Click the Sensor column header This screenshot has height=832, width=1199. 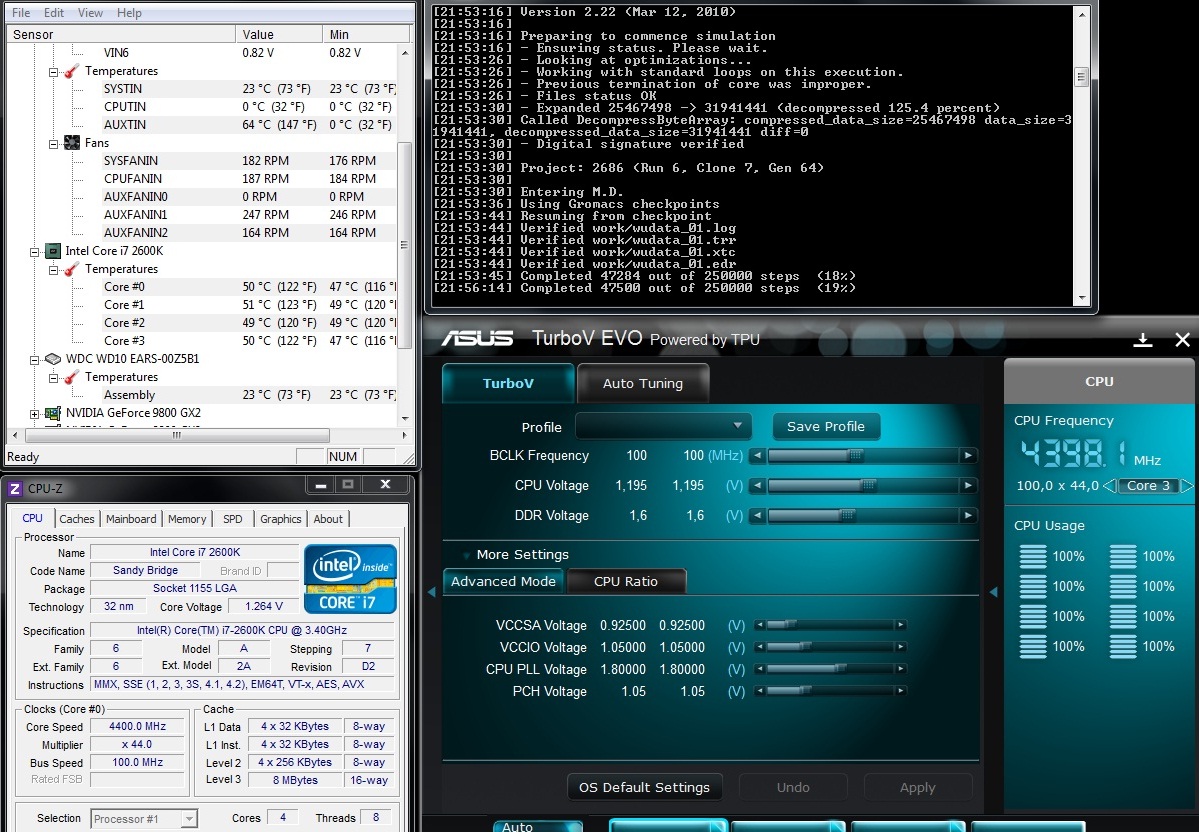point(122,34)
